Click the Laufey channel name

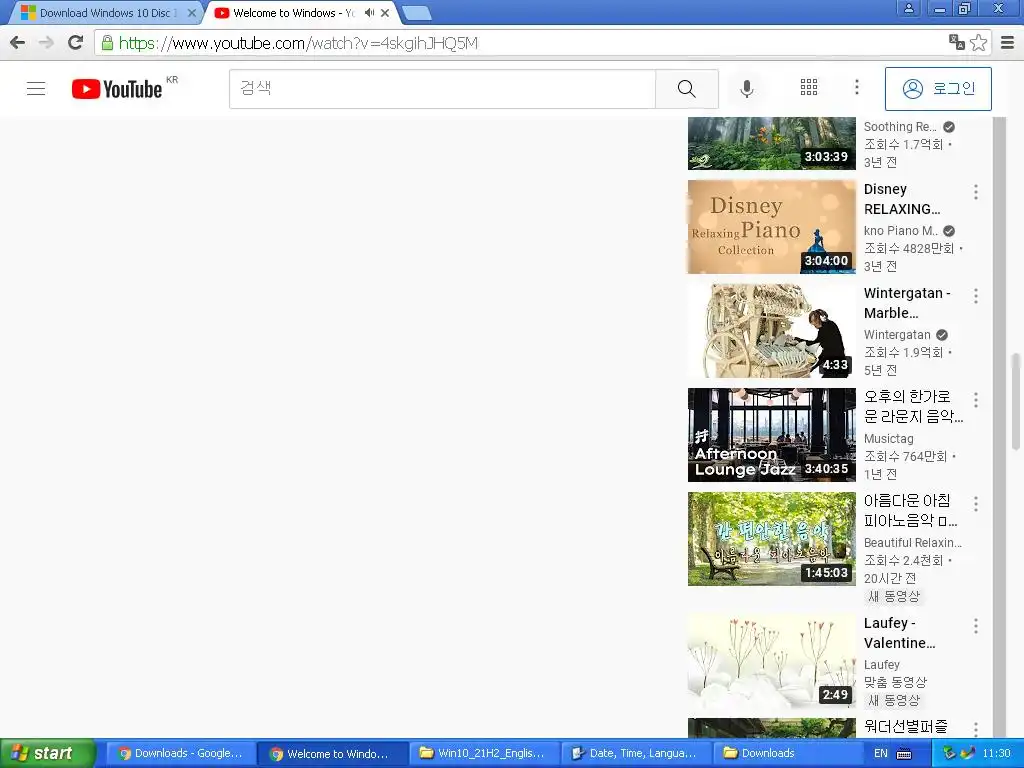tap(882, 665)
